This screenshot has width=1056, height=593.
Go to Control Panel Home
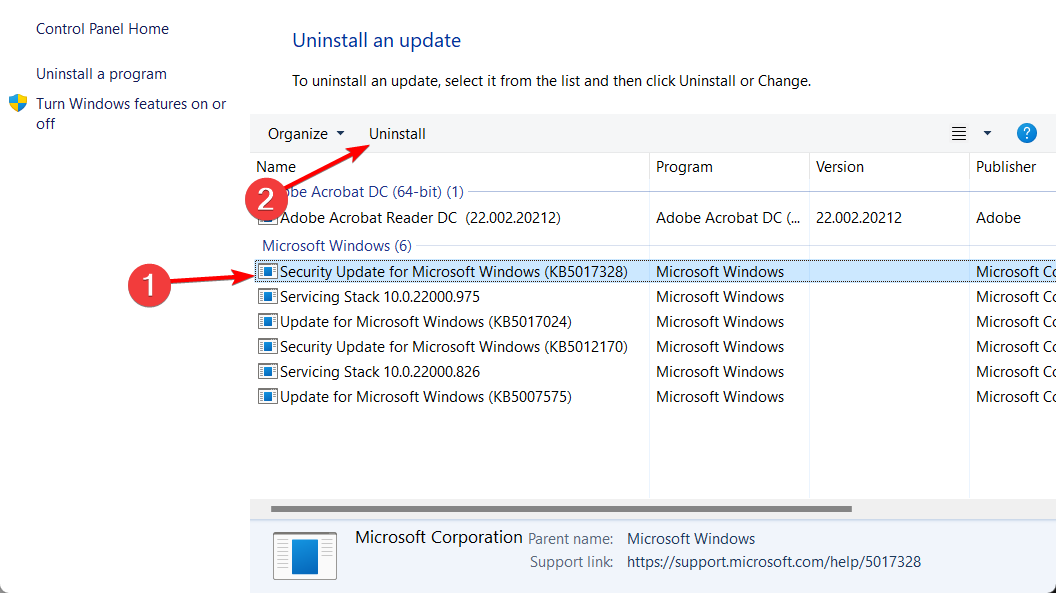point(102,29)
